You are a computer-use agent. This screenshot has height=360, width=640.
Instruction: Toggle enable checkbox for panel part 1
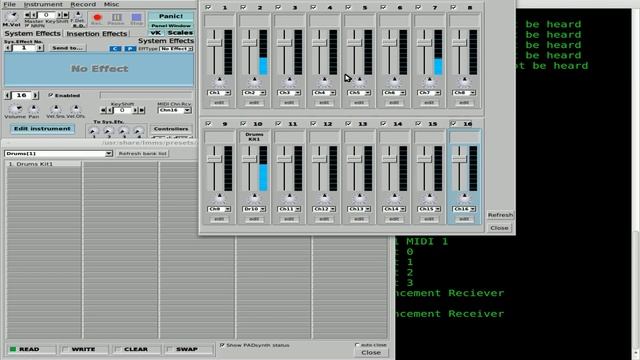click(x=209, y=7)
